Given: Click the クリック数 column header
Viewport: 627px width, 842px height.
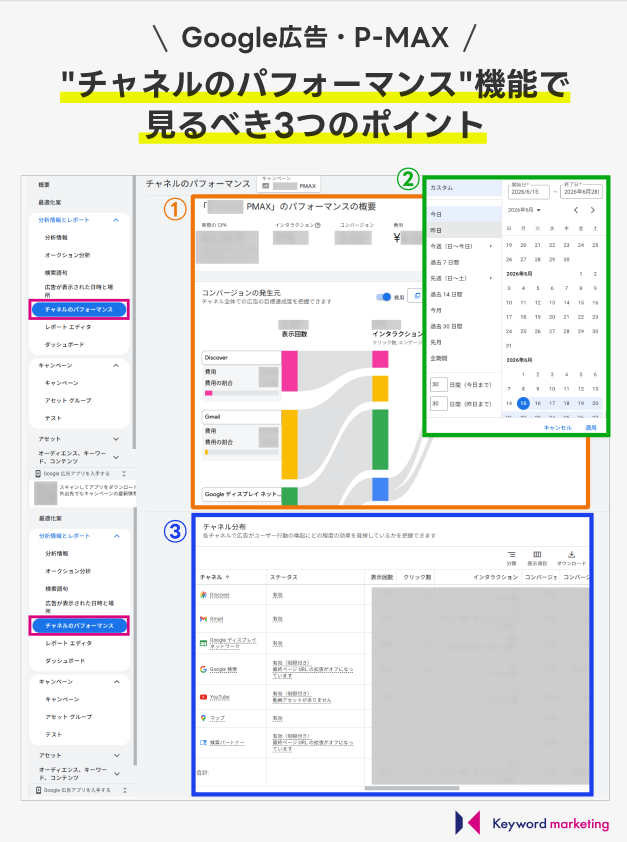Looking at the screenshot, I should coord(417,577).
